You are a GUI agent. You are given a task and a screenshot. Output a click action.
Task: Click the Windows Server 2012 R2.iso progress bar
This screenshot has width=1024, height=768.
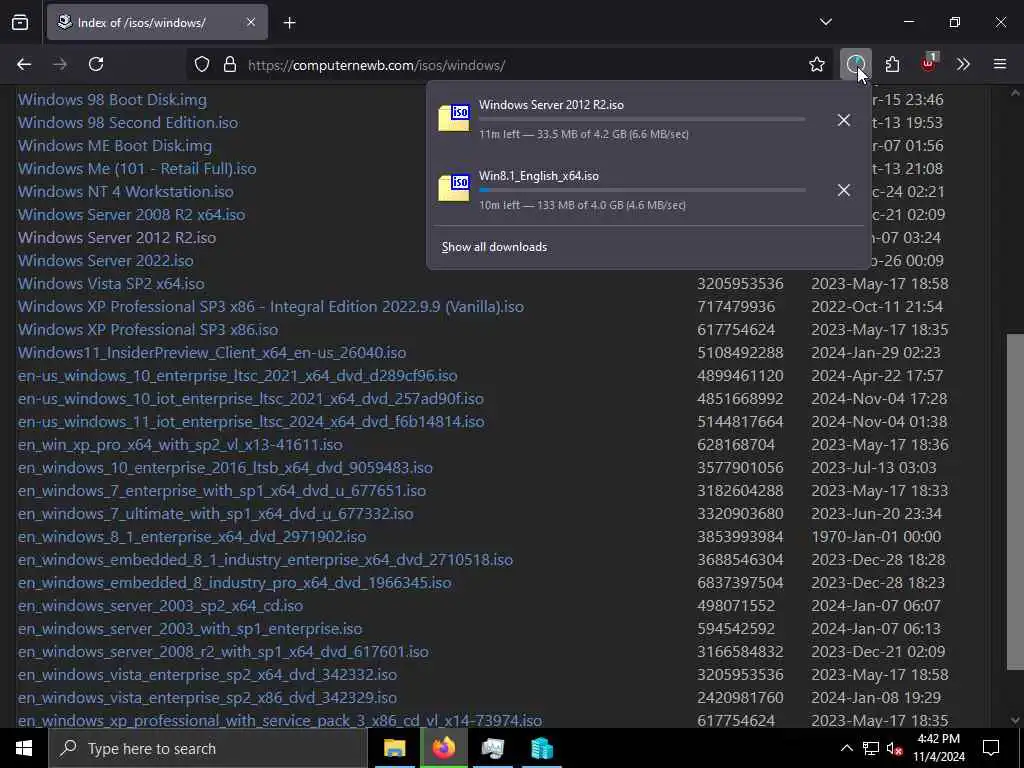[642, 119]
